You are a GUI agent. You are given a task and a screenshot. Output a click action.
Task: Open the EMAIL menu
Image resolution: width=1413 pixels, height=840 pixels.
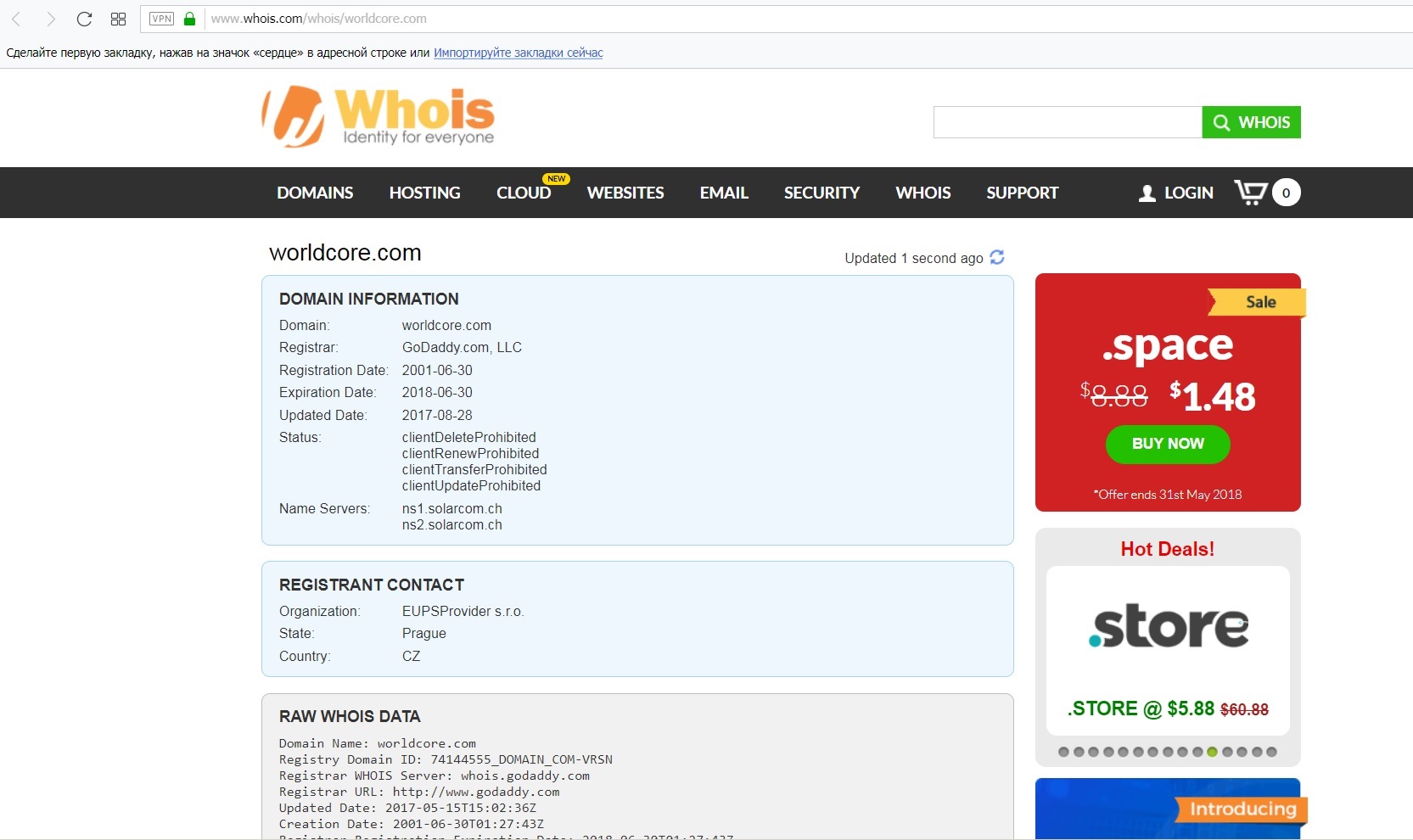[724, 193]
